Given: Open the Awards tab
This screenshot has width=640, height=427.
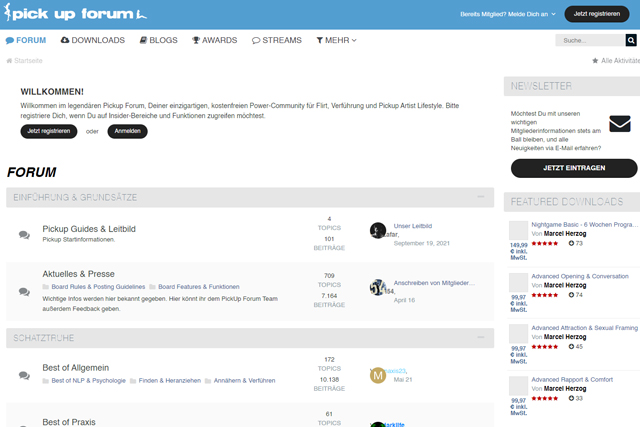Looking at the screenshot, I should click(x=215, y=40).
